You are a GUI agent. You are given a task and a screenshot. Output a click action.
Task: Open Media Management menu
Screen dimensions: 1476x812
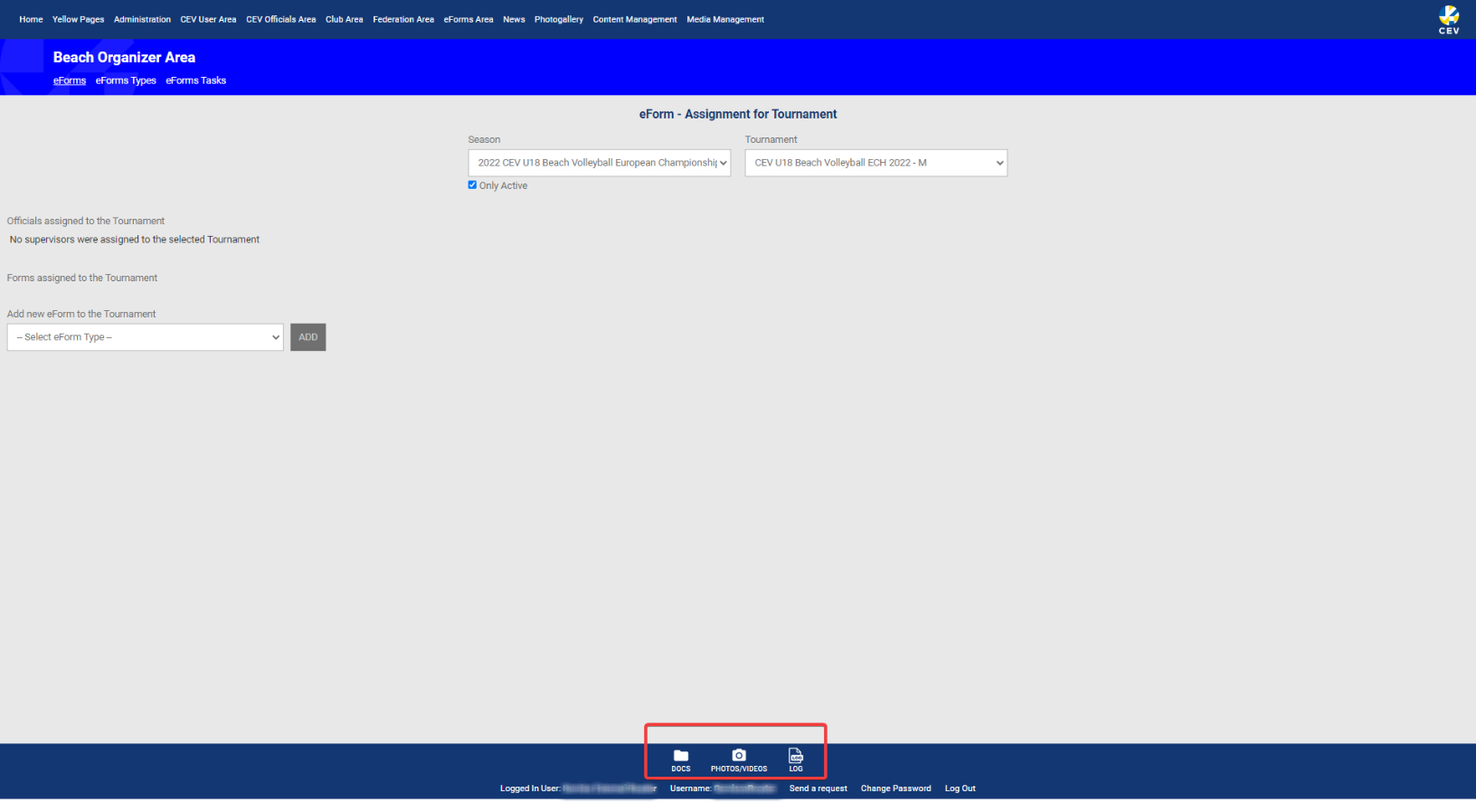point(725,19)
